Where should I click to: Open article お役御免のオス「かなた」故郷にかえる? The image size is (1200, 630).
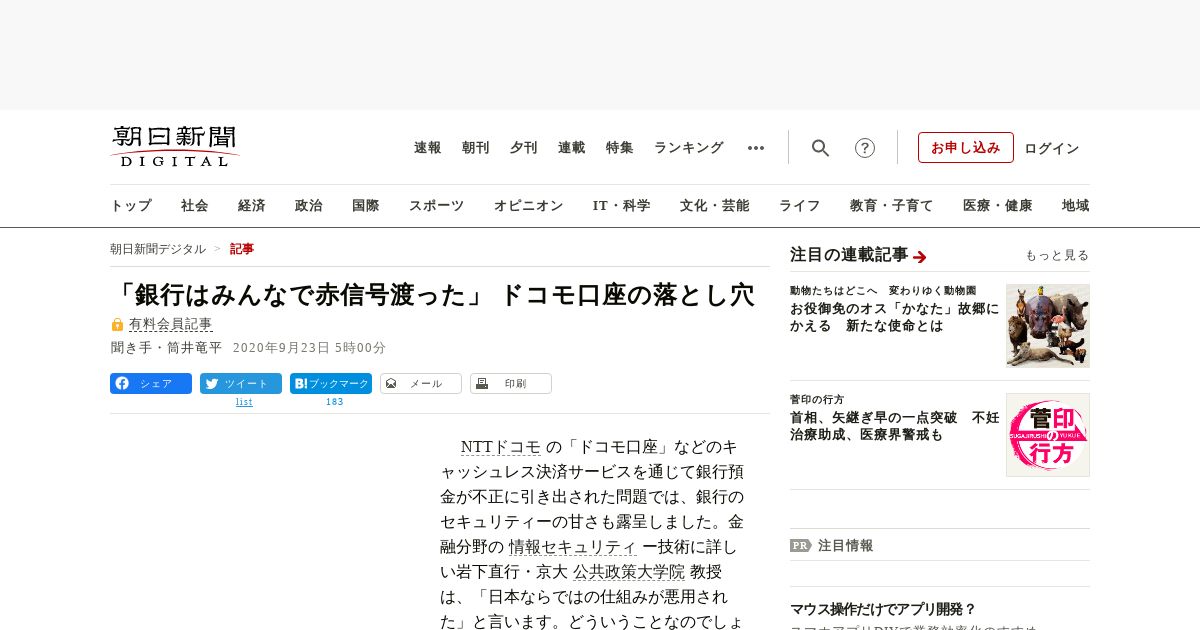[x=894, y=317]
